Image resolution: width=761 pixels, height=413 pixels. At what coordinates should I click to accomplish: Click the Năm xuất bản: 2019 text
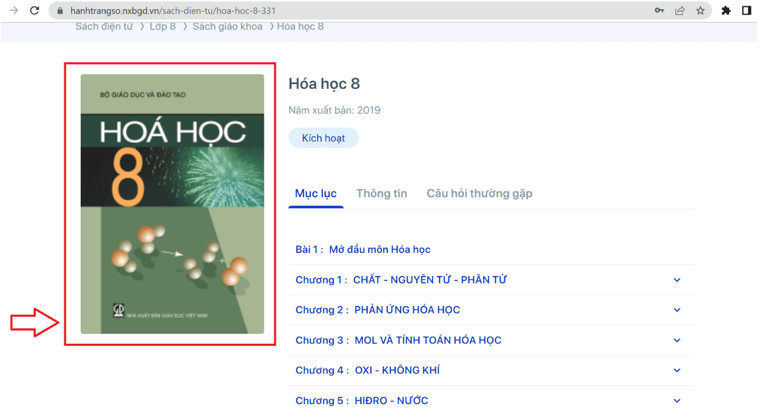tap(334, 110)
